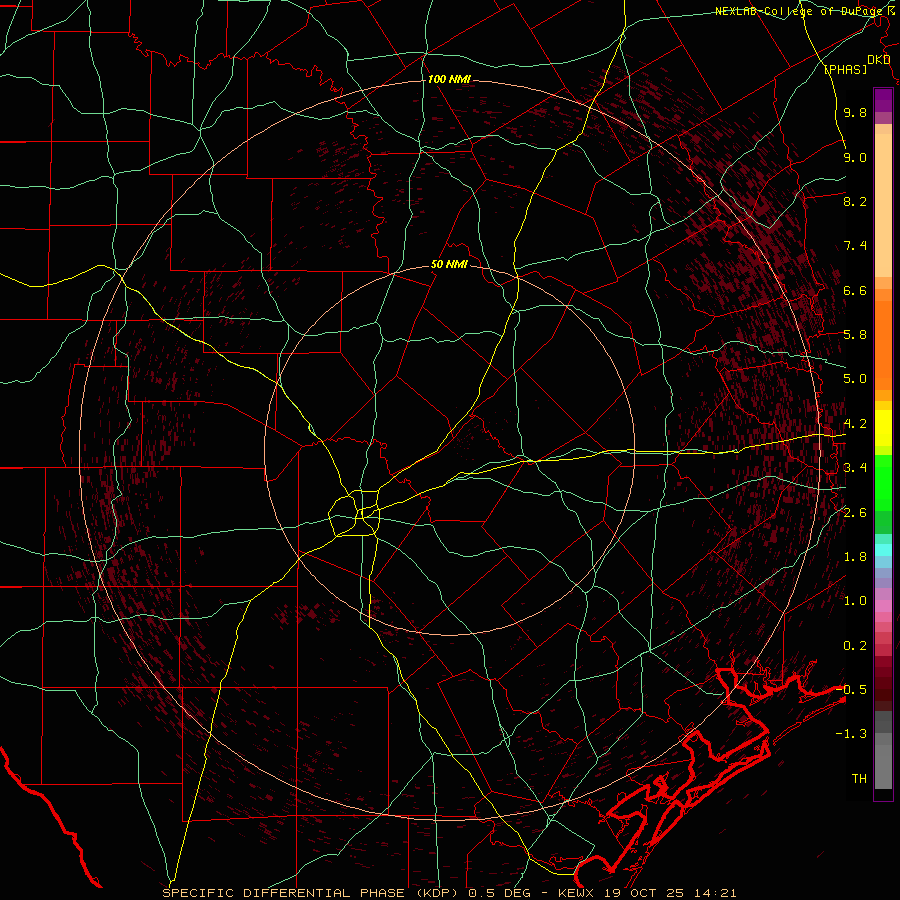This screenshot has height=900, width=900.
Task: Click the 3.4 legend value
Action: pyautogui.click(x=855, y=468)
